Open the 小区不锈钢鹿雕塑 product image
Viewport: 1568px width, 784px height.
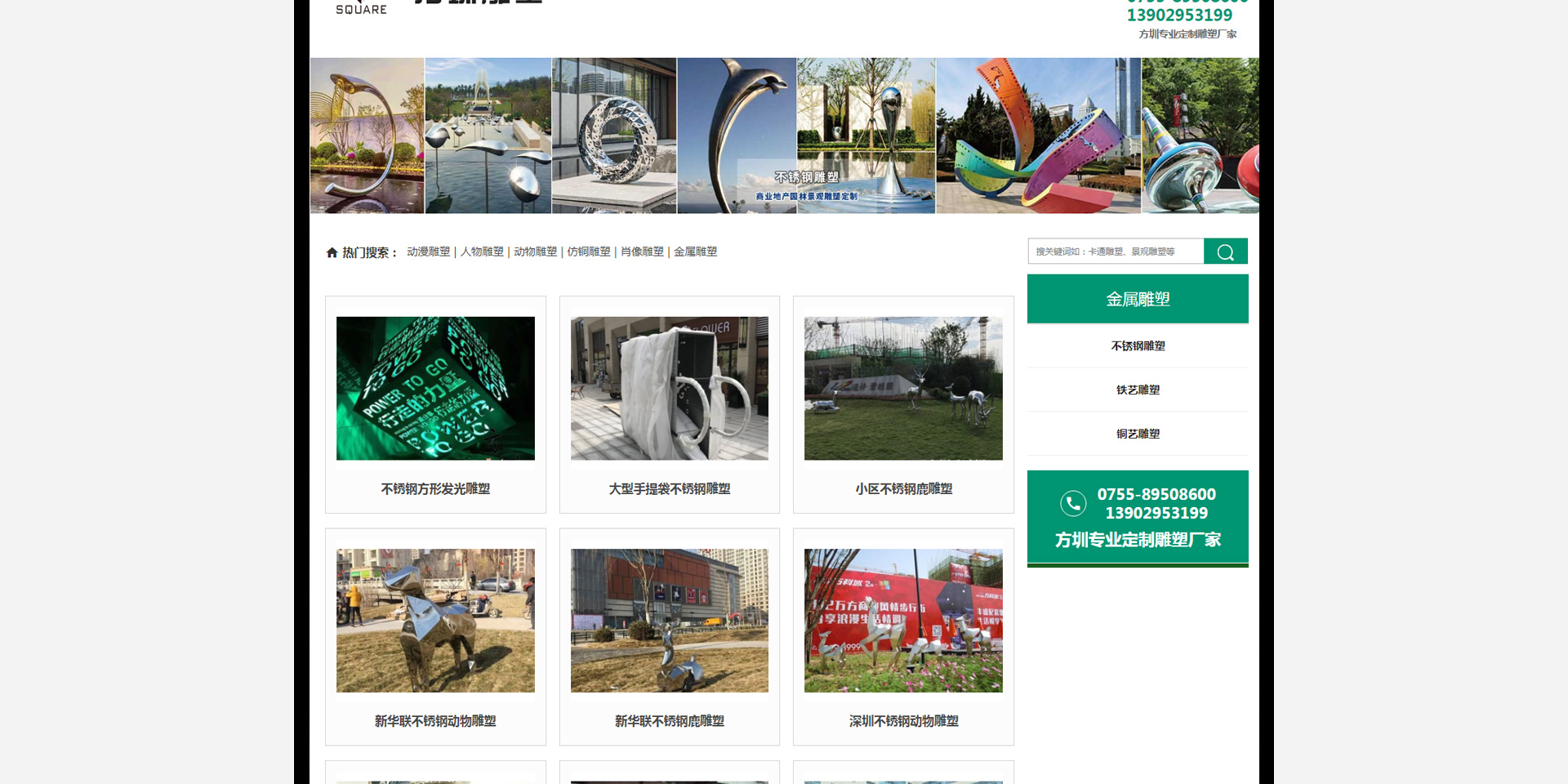903,389
